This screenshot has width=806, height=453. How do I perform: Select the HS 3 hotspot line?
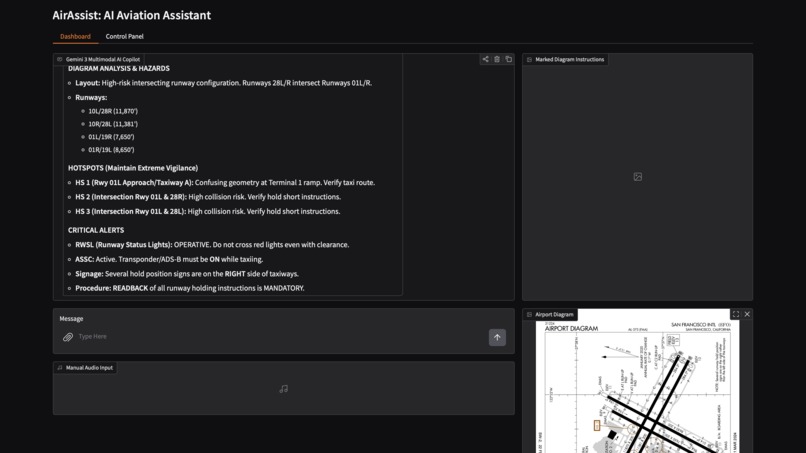click(208, 211)
